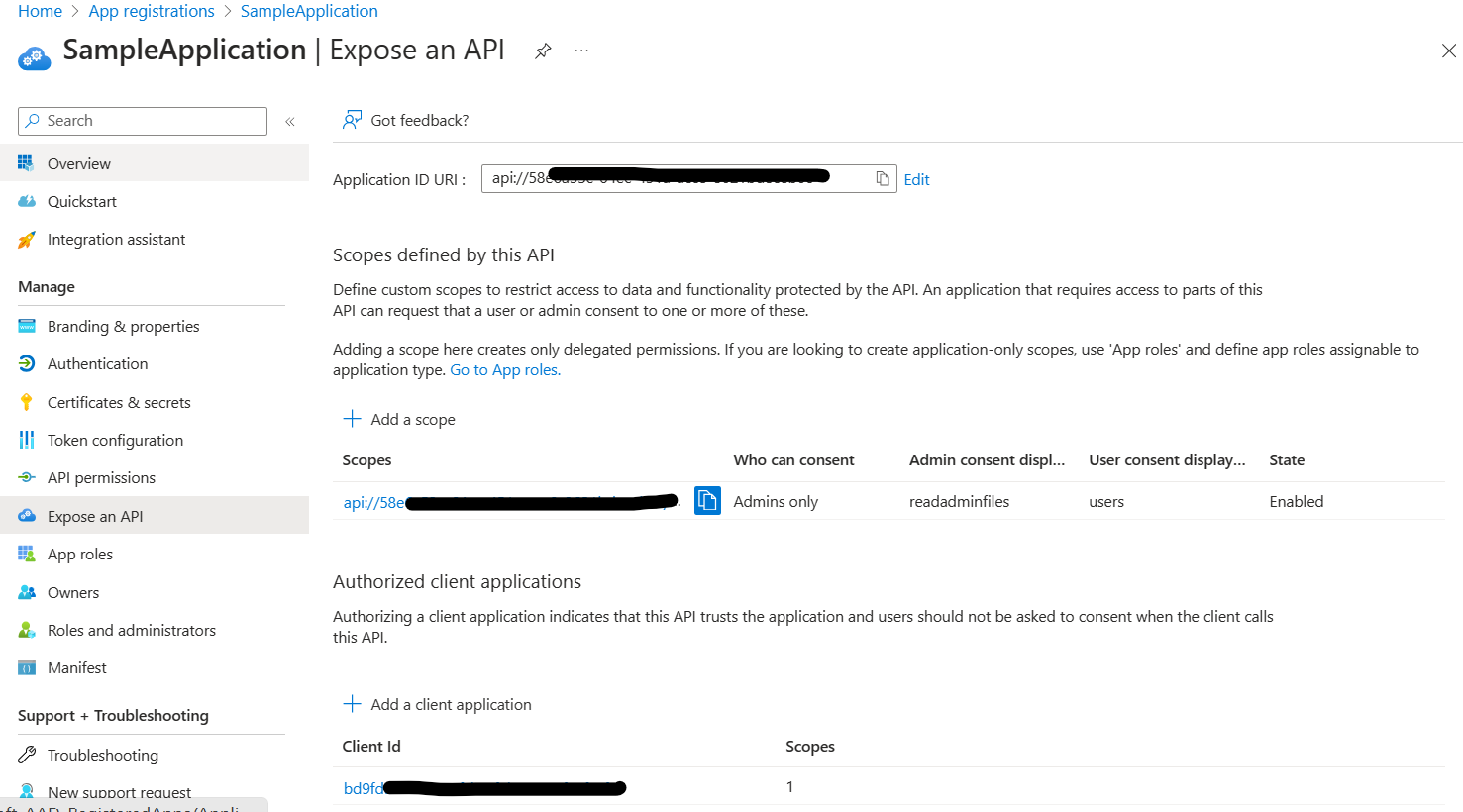The image size is (1463, 812).
Task: Click Add a client application
Action: pyautogui.click(x=437, y=705)
